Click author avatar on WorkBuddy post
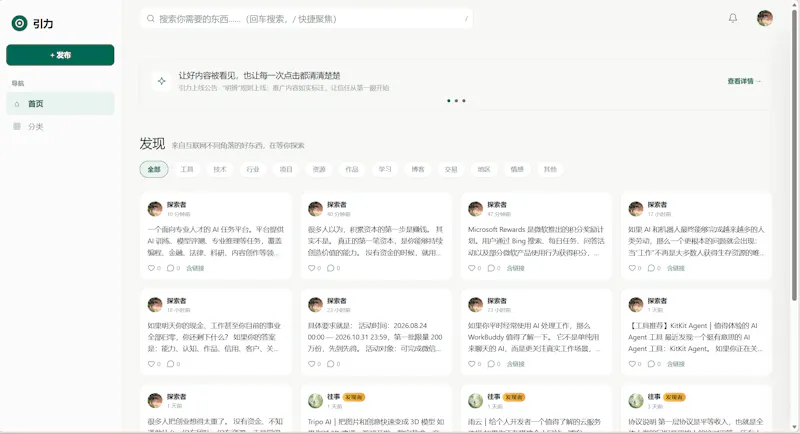 [476, 304]
